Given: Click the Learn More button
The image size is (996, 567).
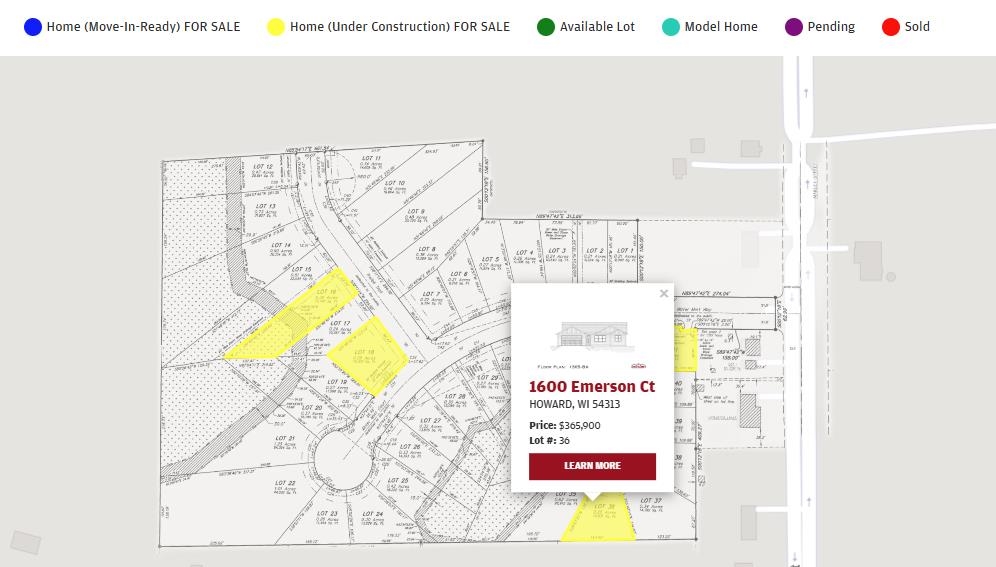Looking at the screenshot, I should 592,466.
